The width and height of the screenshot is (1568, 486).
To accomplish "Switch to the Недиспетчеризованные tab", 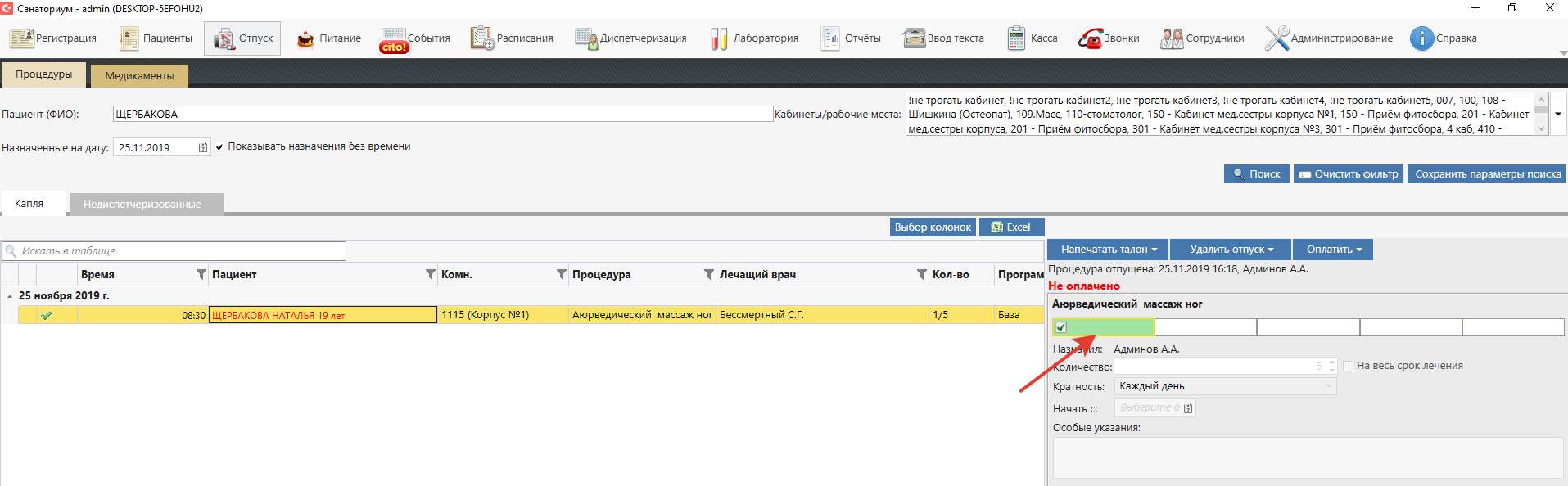I will pyautogui.click(x=142, y=205).
